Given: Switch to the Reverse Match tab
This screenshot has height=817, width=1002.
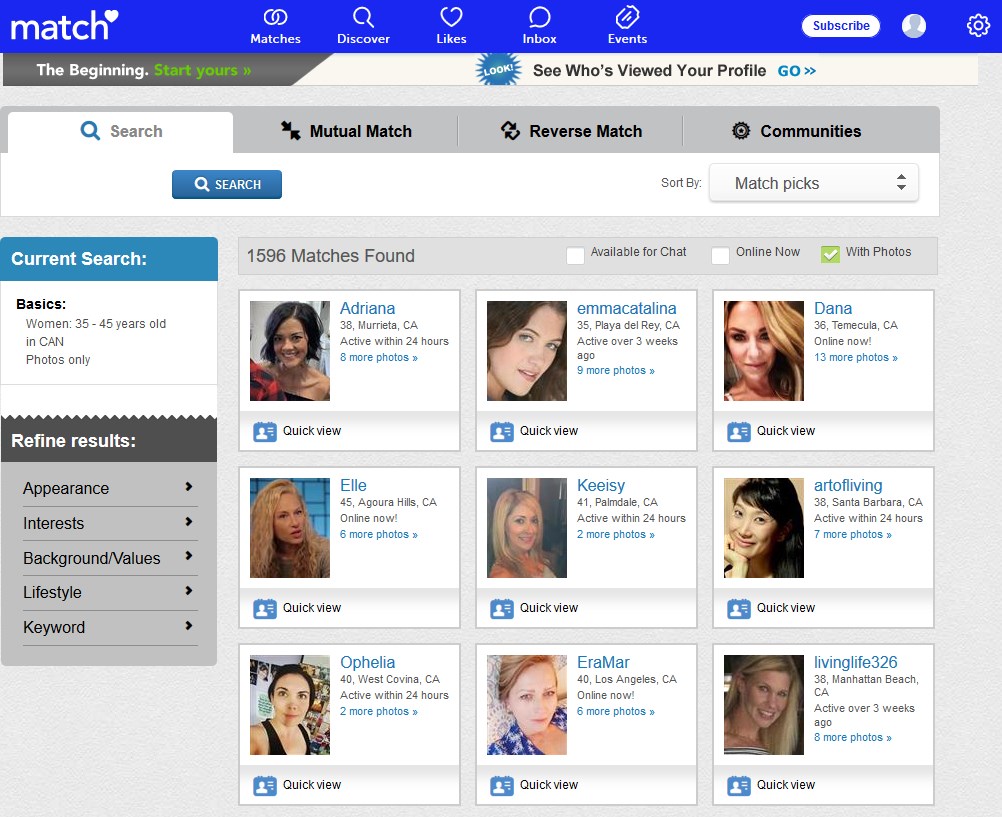Looking at the screenshot, I should click(571, 131).
